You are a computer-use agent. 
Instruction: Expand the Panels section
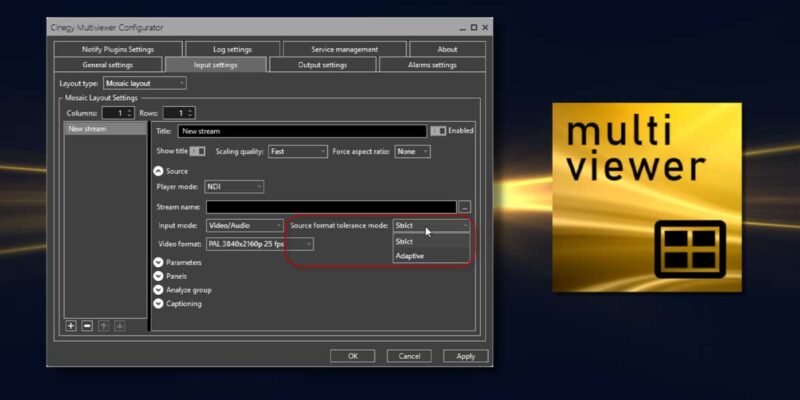[x=159, y=276]
